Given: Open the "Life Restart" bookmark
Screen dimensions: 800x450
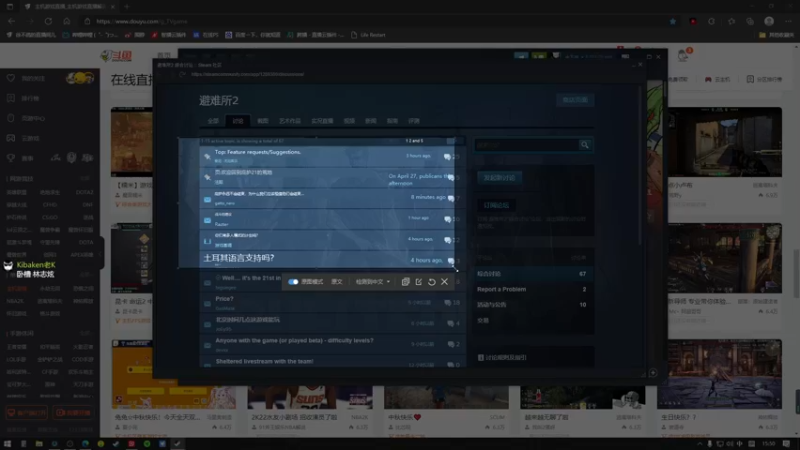Looking at the screenshot, I should (368, 35).
